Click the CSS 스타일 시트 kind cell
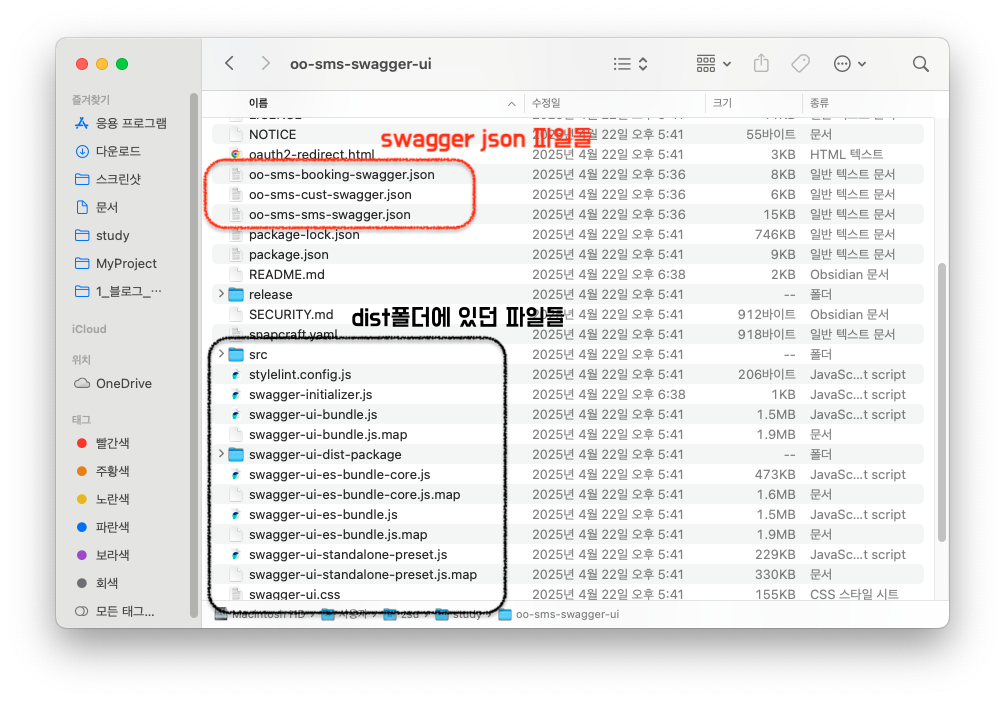This screenshot has height=702, width=1005. click(x=854, y=594)
